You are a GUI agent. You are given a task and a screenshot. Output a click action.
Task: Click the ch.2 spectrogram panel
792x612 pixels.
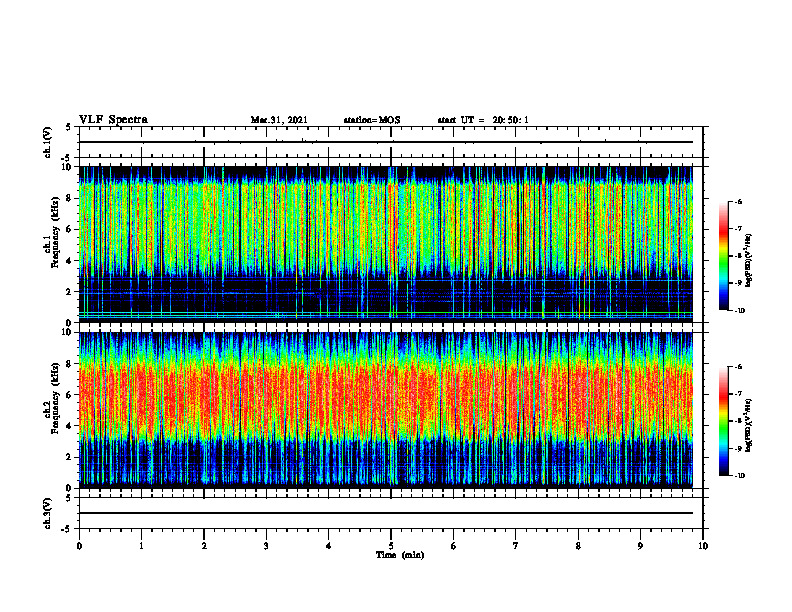click(x=386, y=410)
